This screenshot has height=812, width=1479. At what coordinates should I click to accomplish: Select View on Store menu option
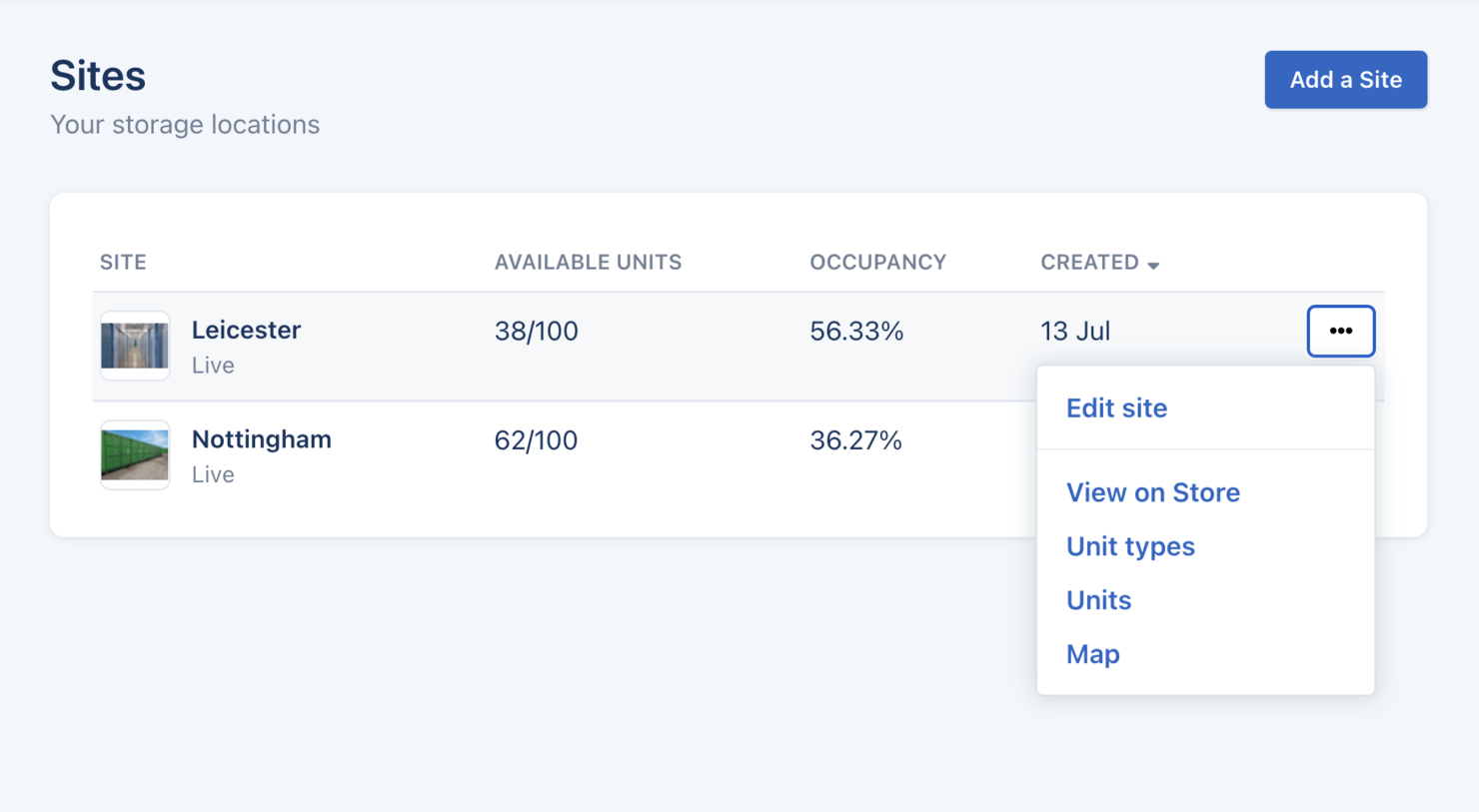1152,492
